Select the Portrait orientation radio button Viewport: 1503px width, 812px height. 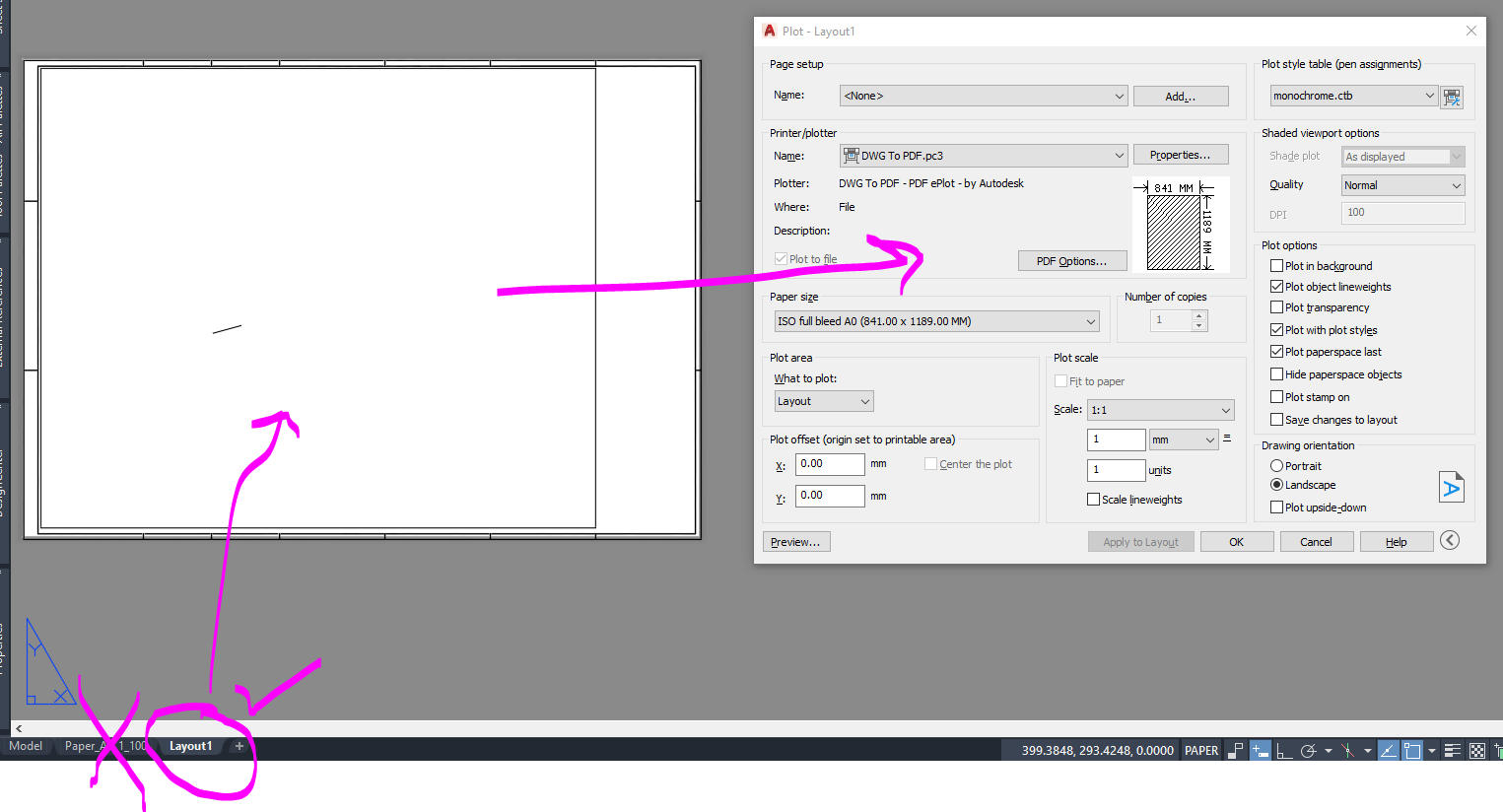[x=1277, y=465]
